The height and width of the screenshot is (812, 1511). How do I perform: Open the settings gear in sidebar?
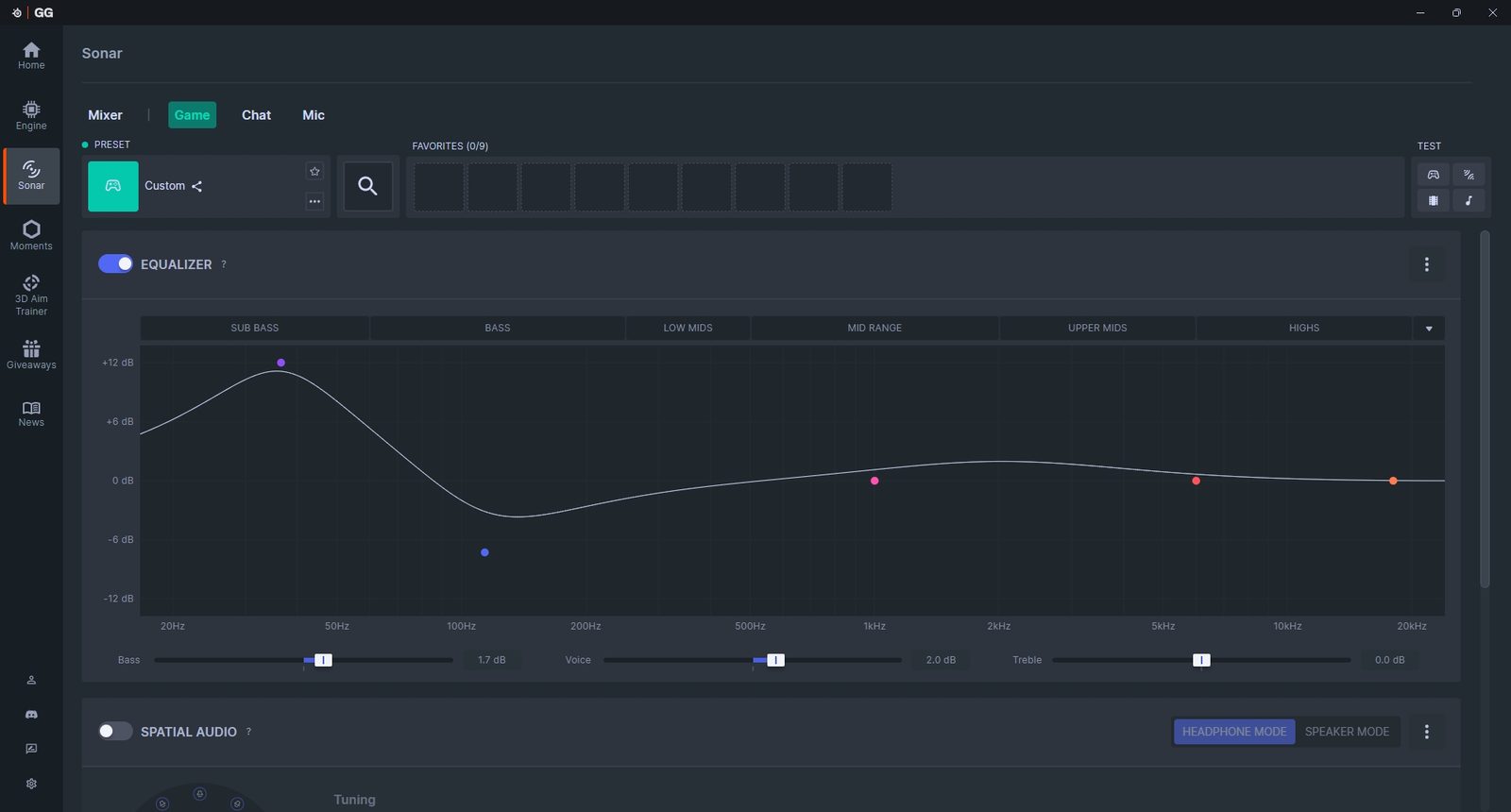pyautogui.click(x=31, y=784)
